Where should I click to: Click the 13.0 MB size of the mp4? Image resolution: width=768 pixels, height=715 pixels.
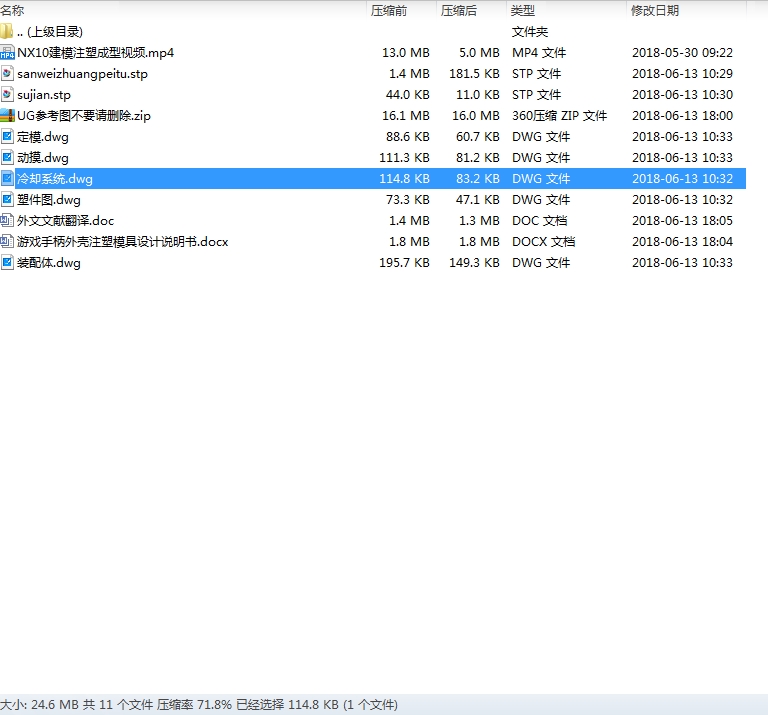[406, 52]
